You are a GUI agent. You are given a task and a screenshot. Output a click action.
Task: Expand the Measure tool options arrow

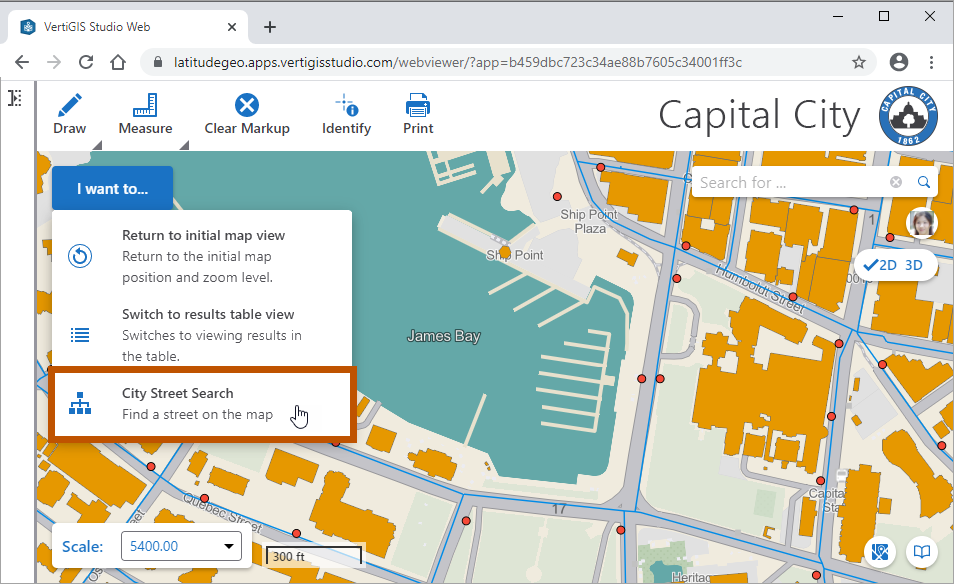tap(184, 146)
